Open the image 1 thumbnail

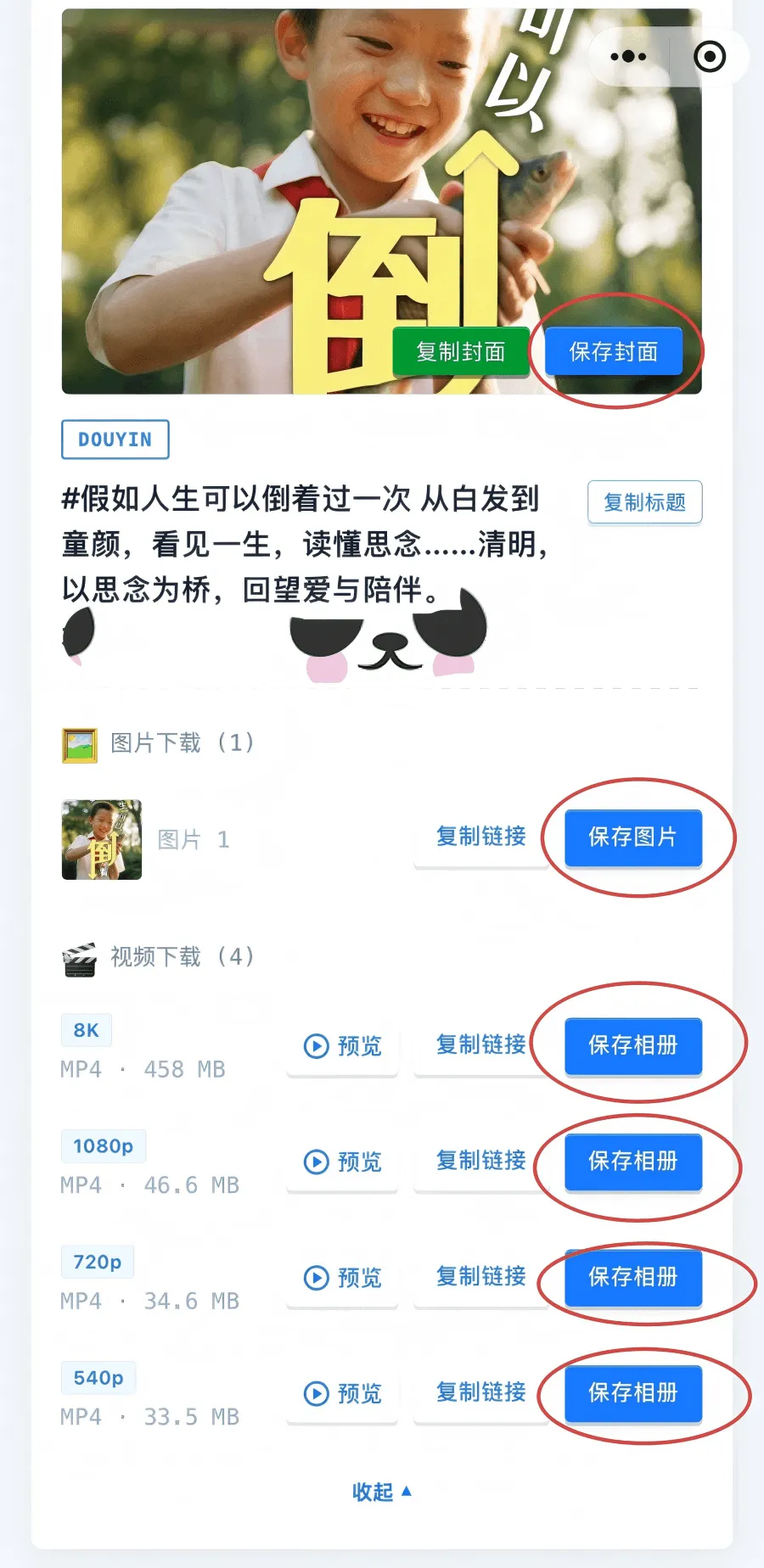(102, 839)
